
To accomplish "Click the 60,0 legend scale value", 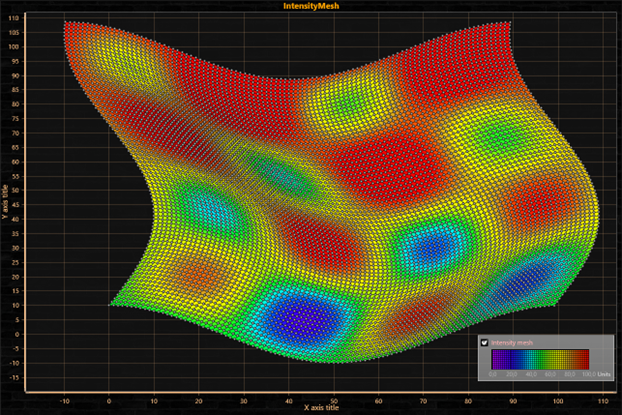I will pyautogui.click(x=550, y=374).
